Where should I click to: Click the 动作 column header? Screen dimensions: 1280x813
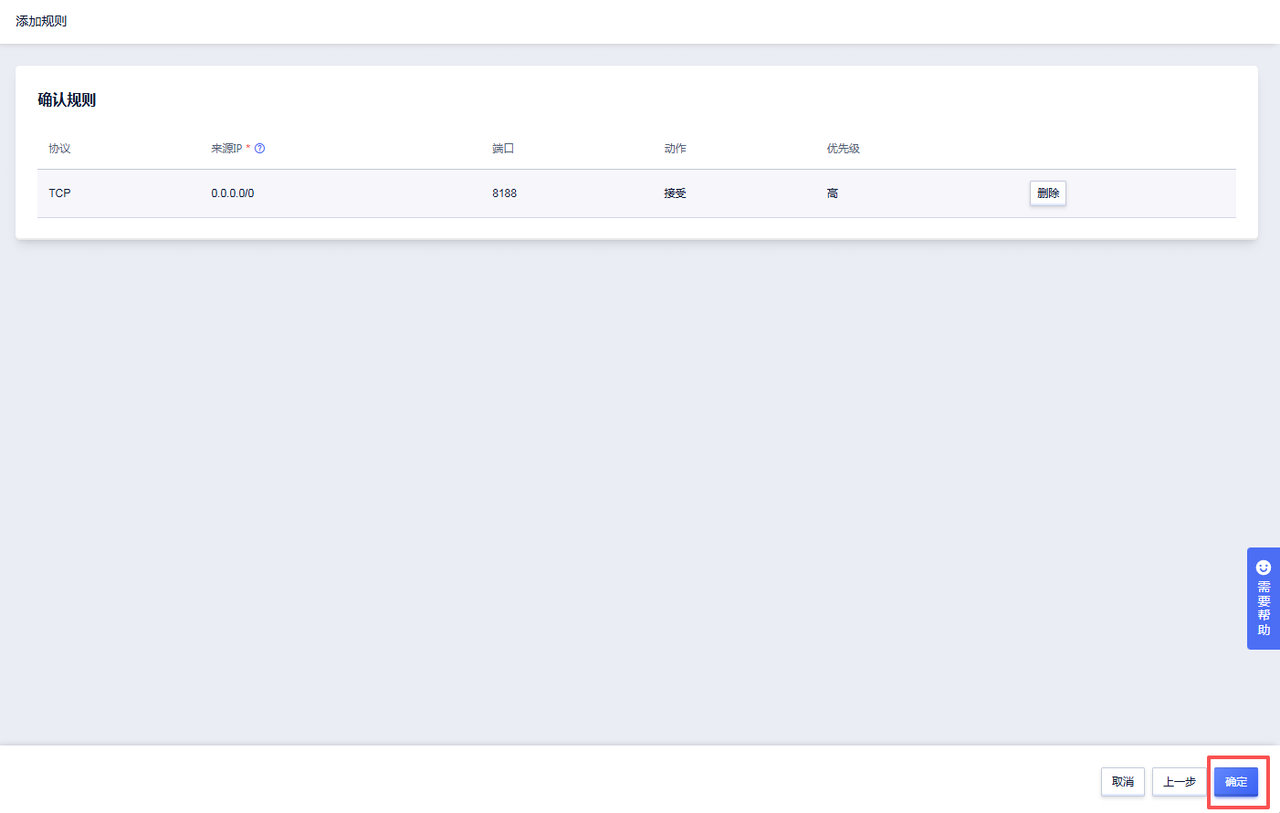675,149
